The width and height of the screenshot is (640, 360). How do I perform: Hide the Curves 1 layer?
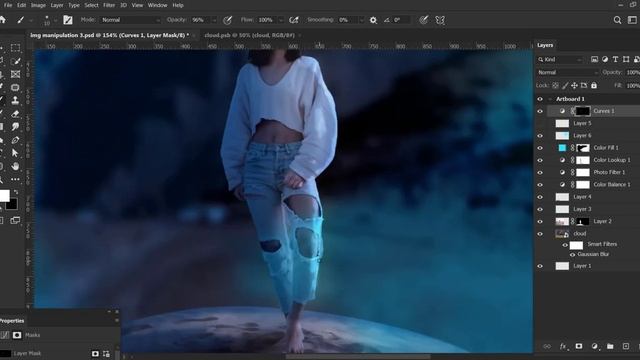(540, 111)
